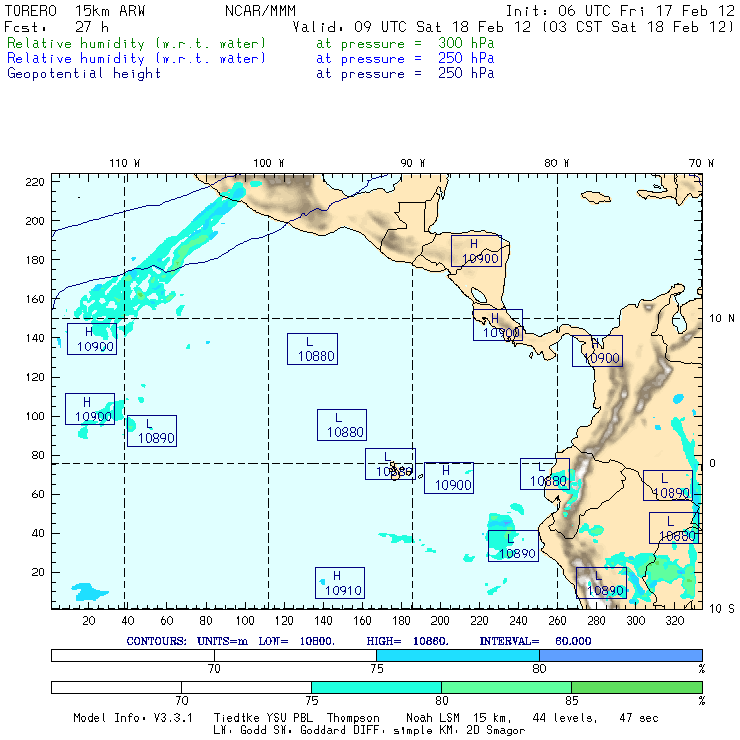Click the green 'Relative humidity (w.r.t. water)' label
This screenshot has width=740, height=740.
pos(136,43)
